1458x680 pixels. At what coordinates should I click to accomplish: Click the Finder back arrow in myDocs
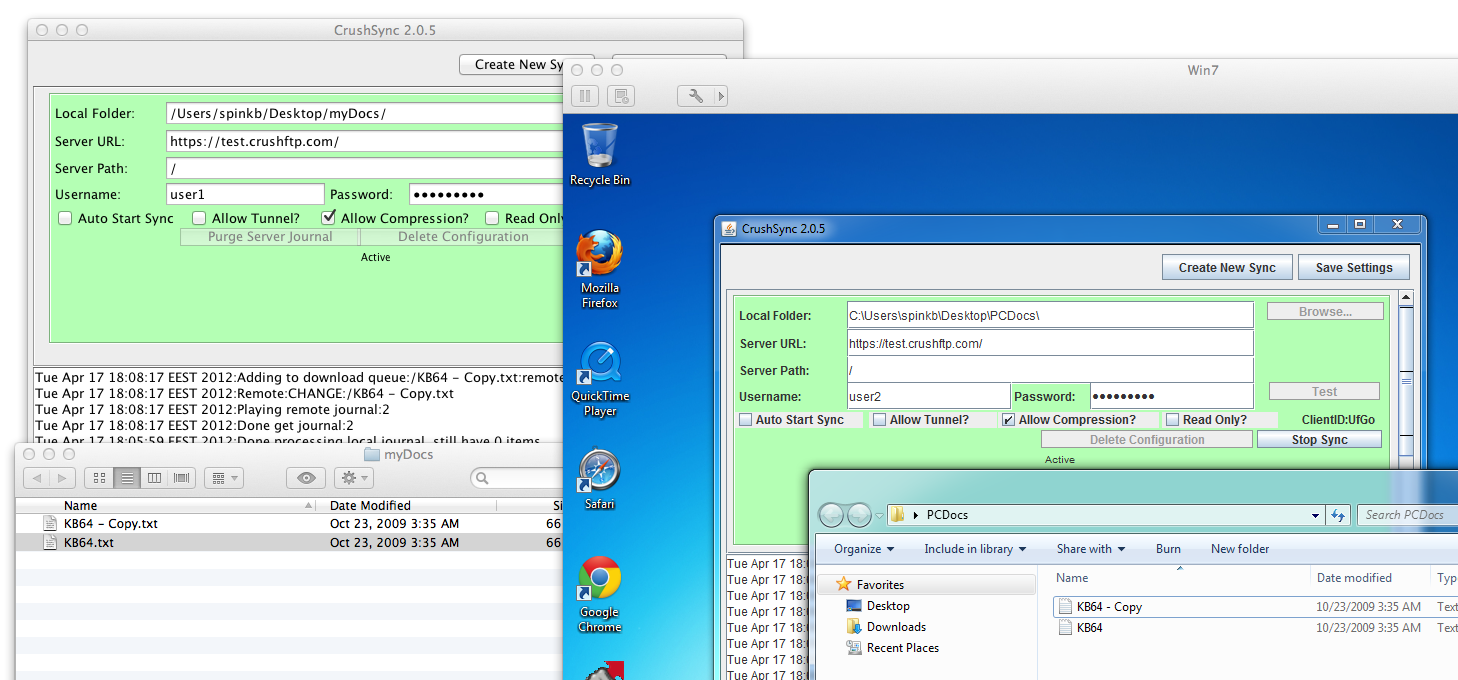point(37,479)
